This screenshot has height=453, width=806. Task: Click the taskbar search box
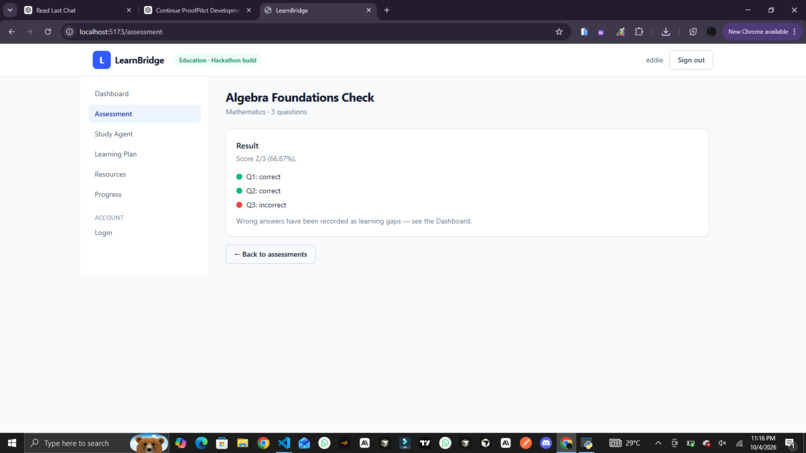[98, 443]
